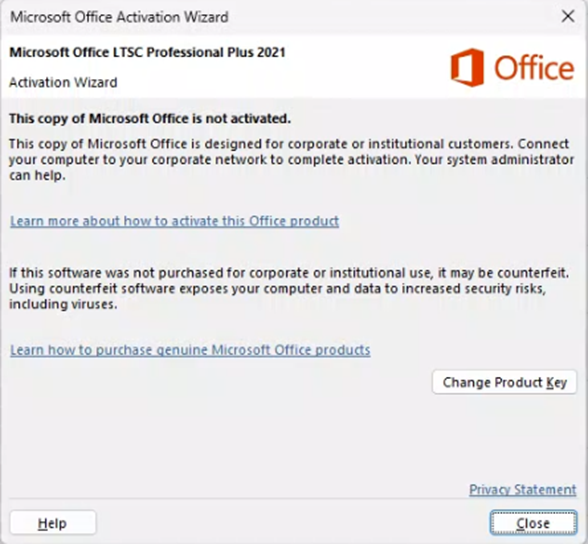Click the "Microsoft Office Activation Wizard" title bar text
Viewport: 588px width, 544px height.
tap(119, 17)
